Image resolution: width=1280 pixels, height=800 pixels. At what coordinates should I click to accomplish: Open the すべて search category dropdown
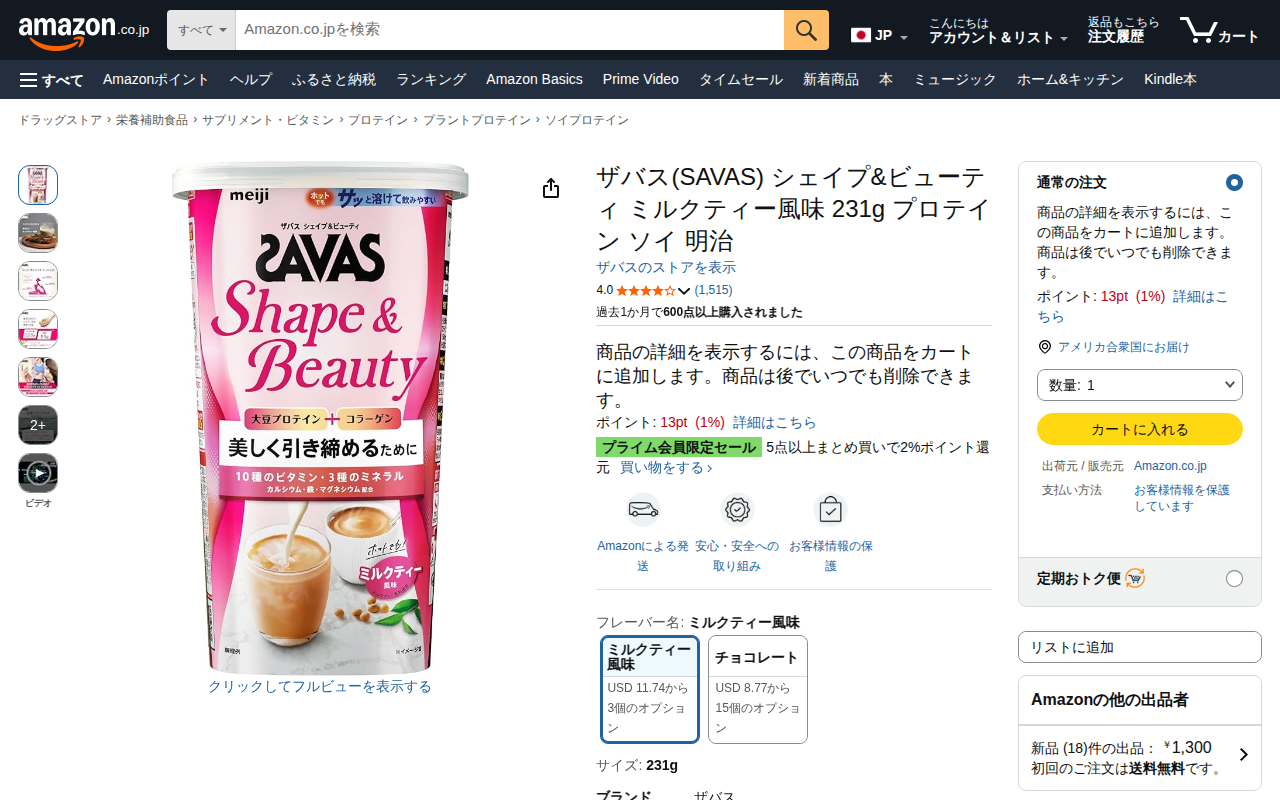[201, 30]
